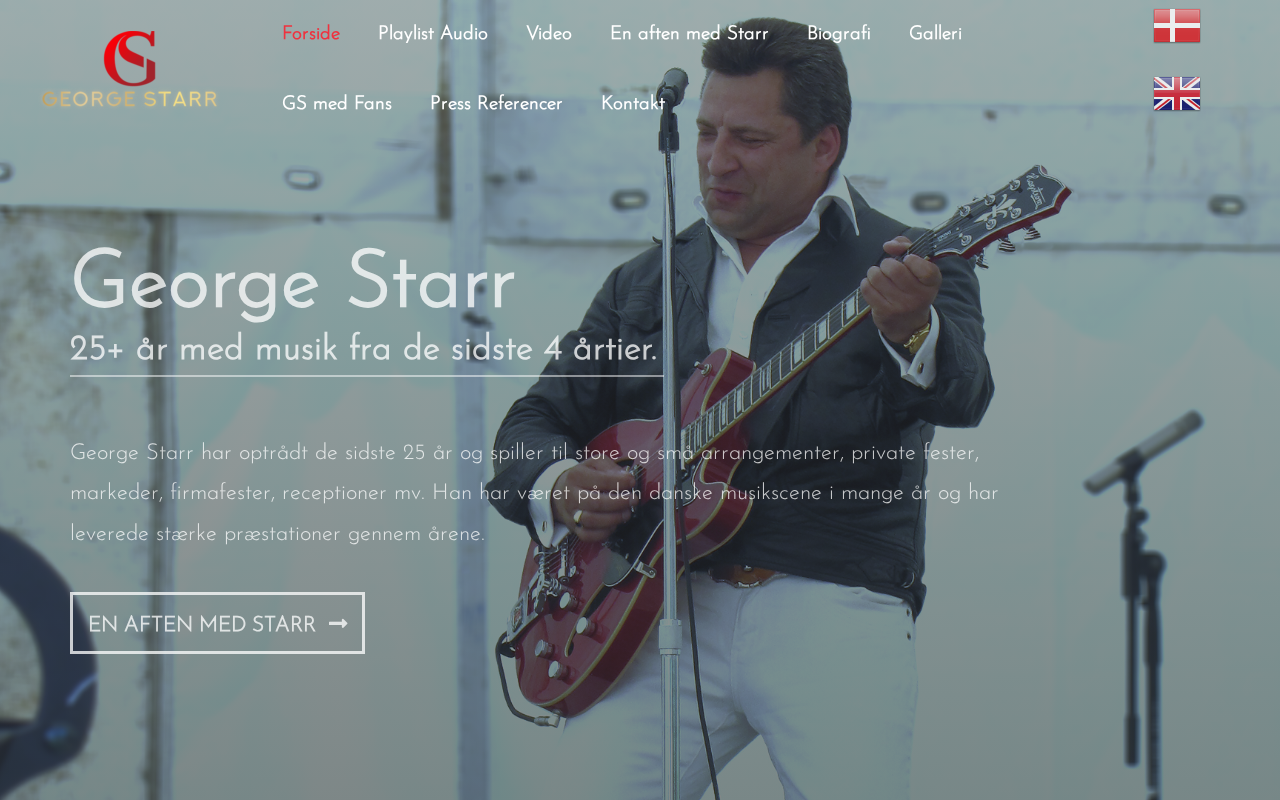Go to Press Referencer
1280x800 pixels.
click(496, 104)
